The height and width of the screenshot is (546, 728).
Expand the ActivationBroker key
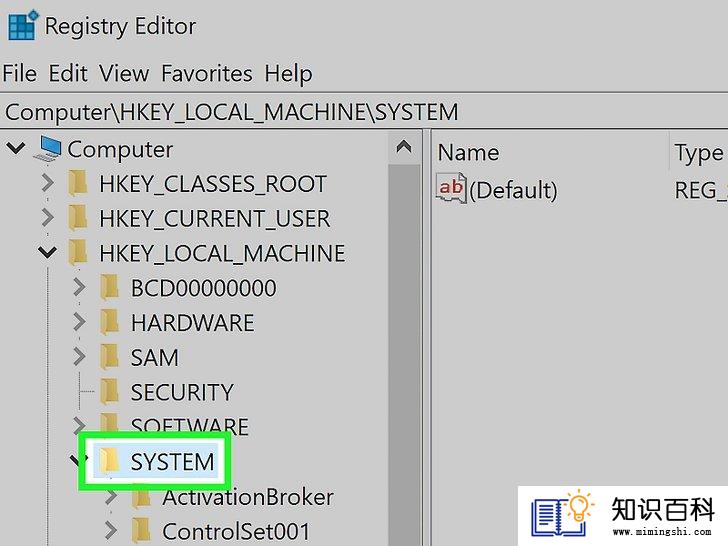click(111, 497)
